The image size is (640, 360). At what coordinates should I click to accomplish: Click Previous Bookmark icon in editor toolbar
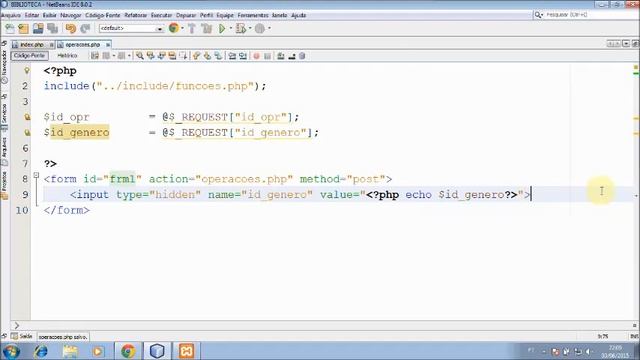[x=196, y=56]
